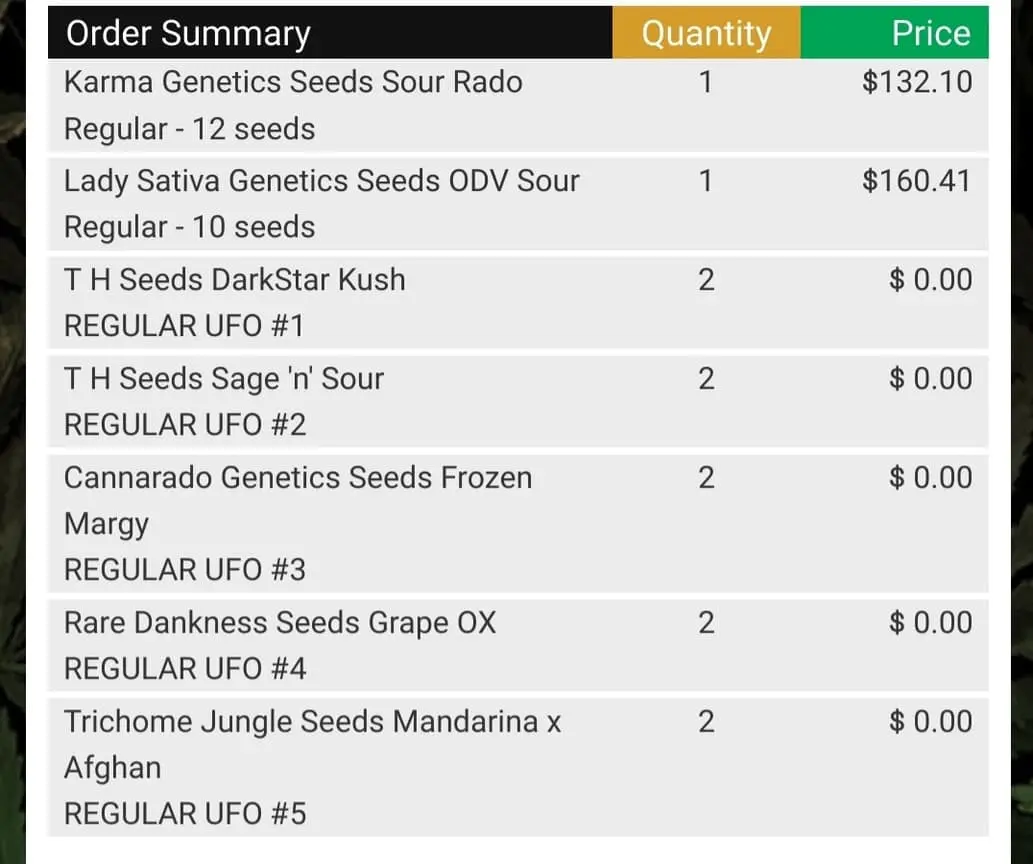Click the Order Summary header
Screen dimensions: 1033x864
(x=188, y=33)
